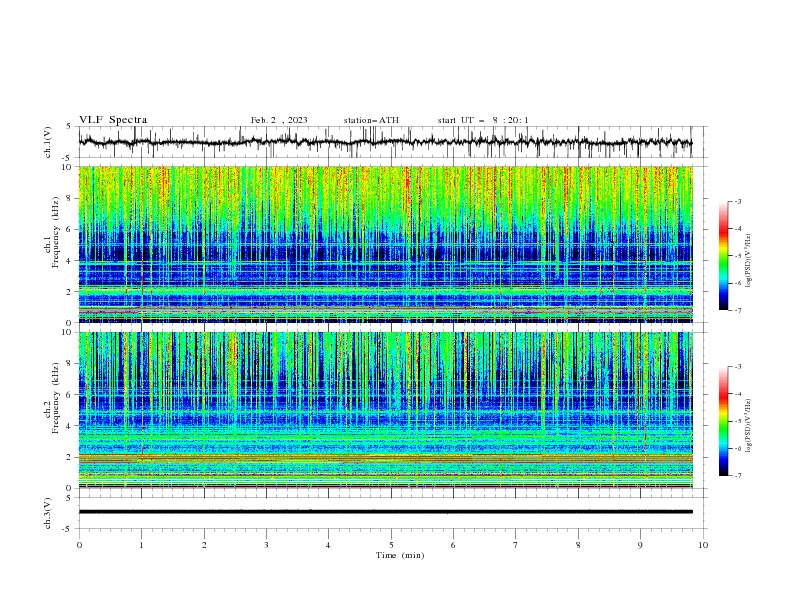Click the time axis tick label '1'
792x612 pixels.
pos(141,545)
